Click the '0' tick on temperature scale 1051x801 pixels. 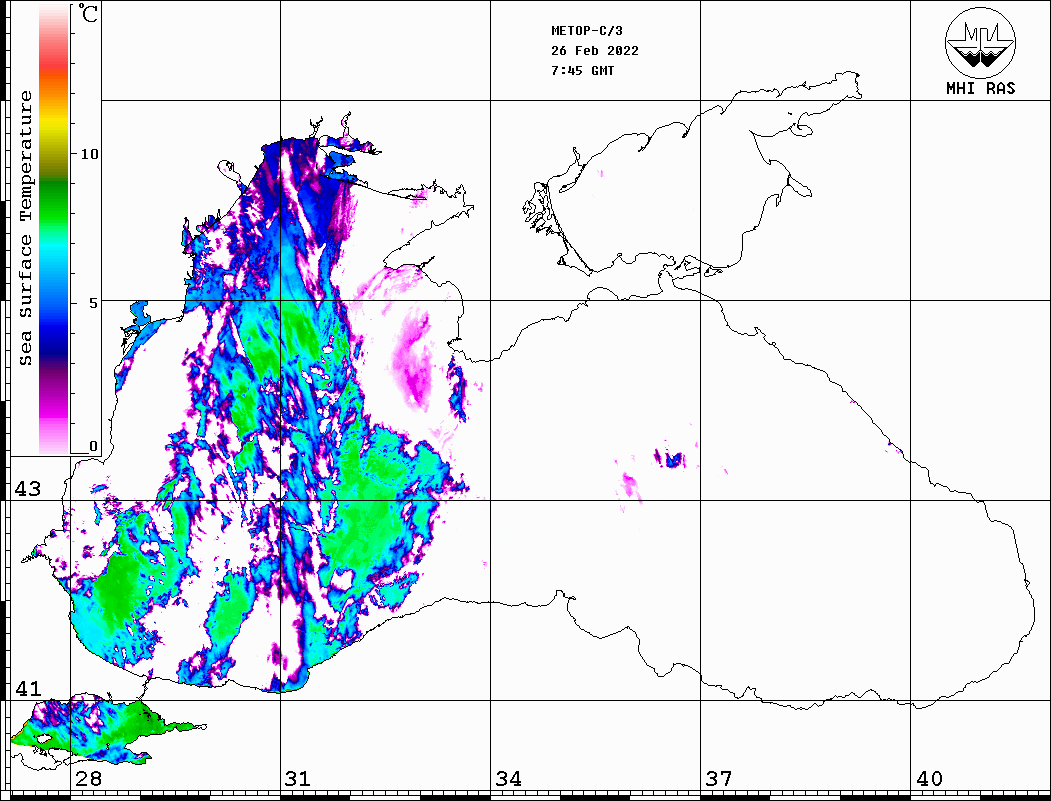click(93, 446)
